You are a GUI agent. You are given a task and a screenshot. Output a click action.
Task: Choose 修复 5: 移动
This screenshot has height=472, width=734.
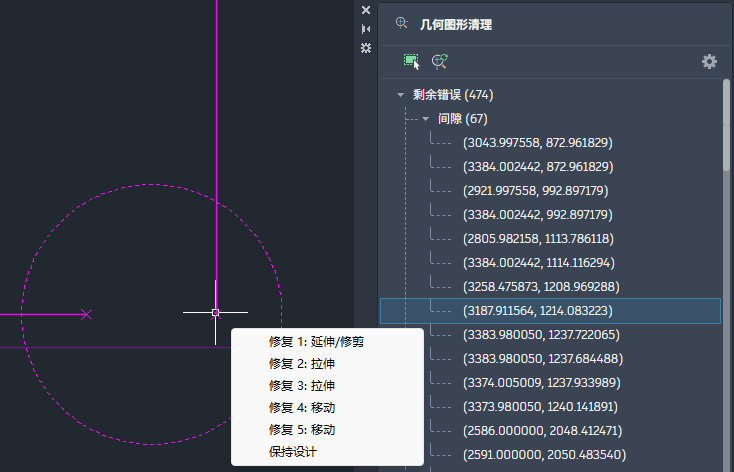(327, 430)
